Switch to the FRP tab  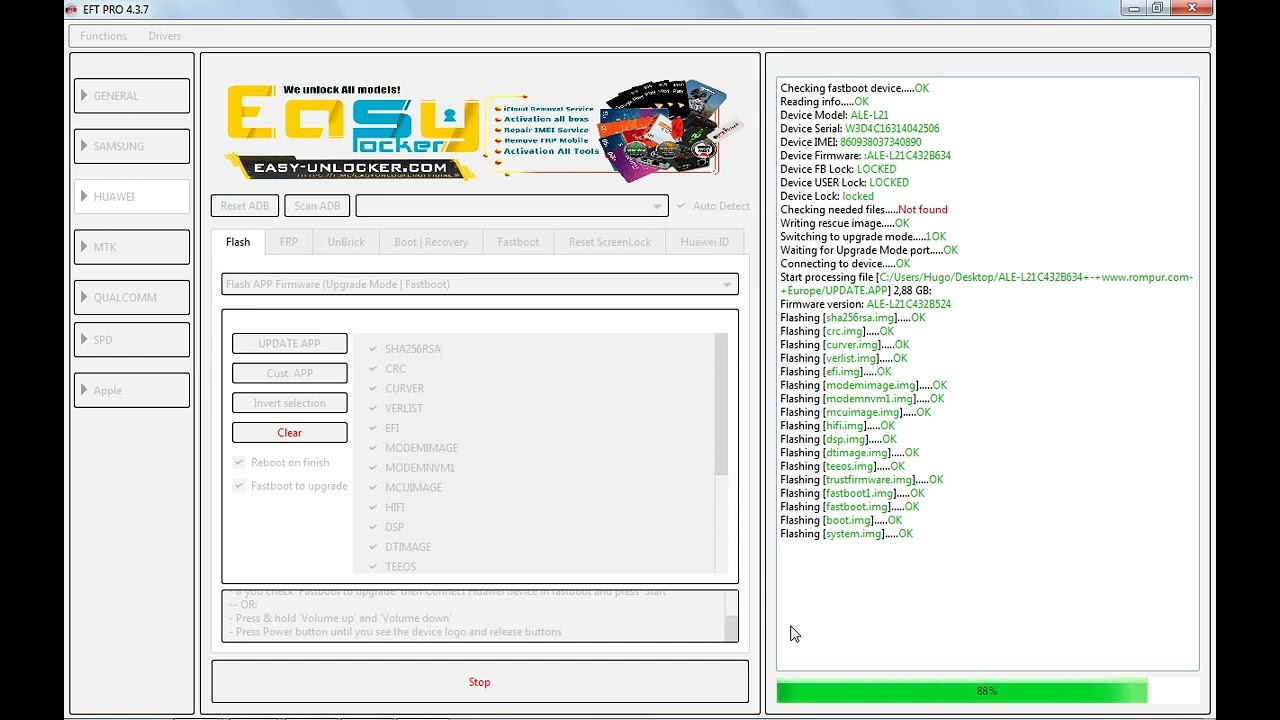289,242
